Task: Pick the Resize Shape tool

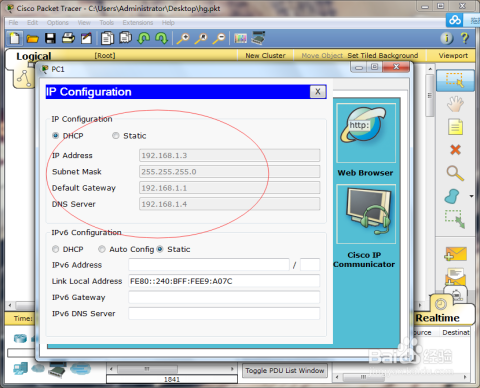Action: point(455,219)
